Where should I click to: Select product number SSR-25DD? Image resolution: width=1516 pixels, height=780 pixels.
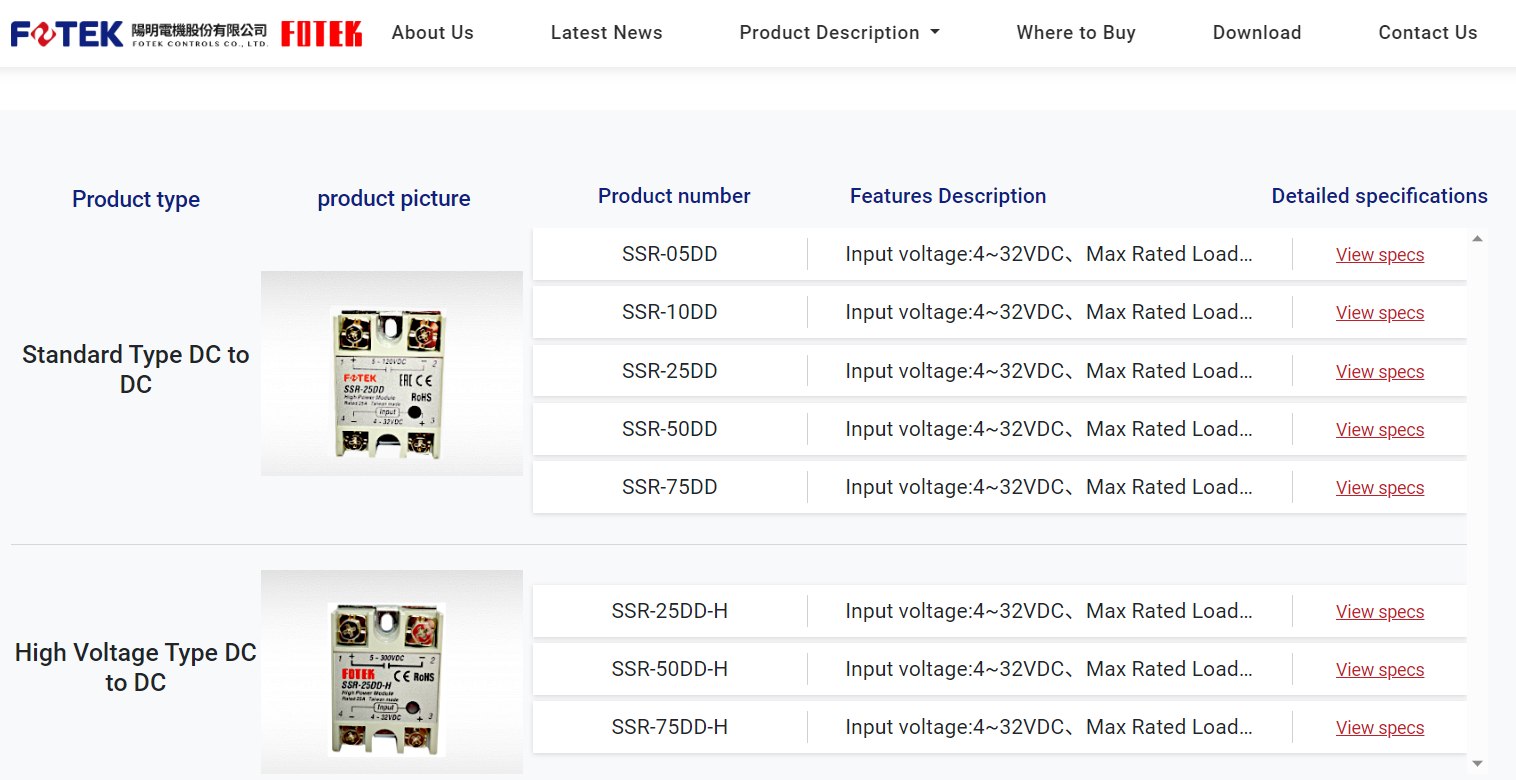(x=670, y=371)
